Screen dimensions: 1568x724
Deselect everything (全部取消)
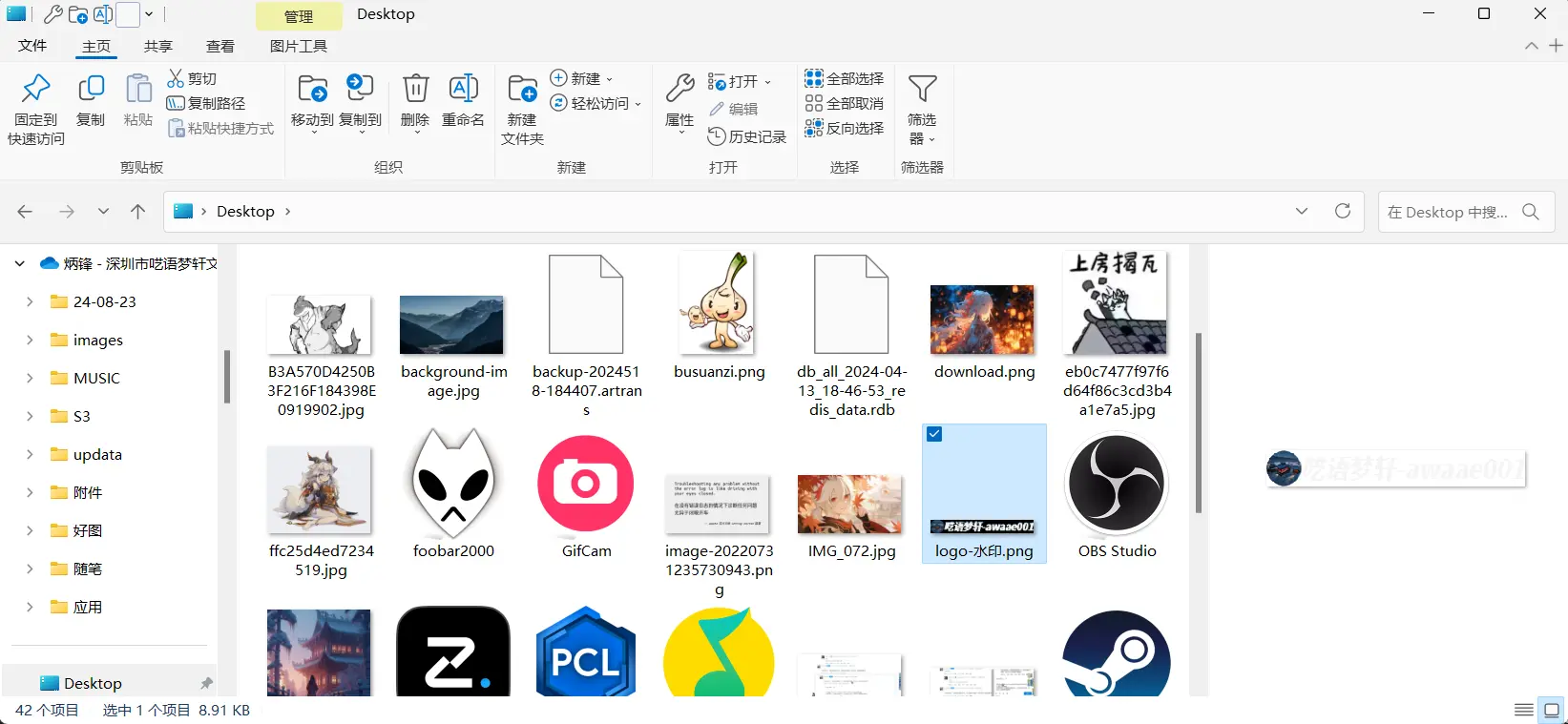point(845,103)
